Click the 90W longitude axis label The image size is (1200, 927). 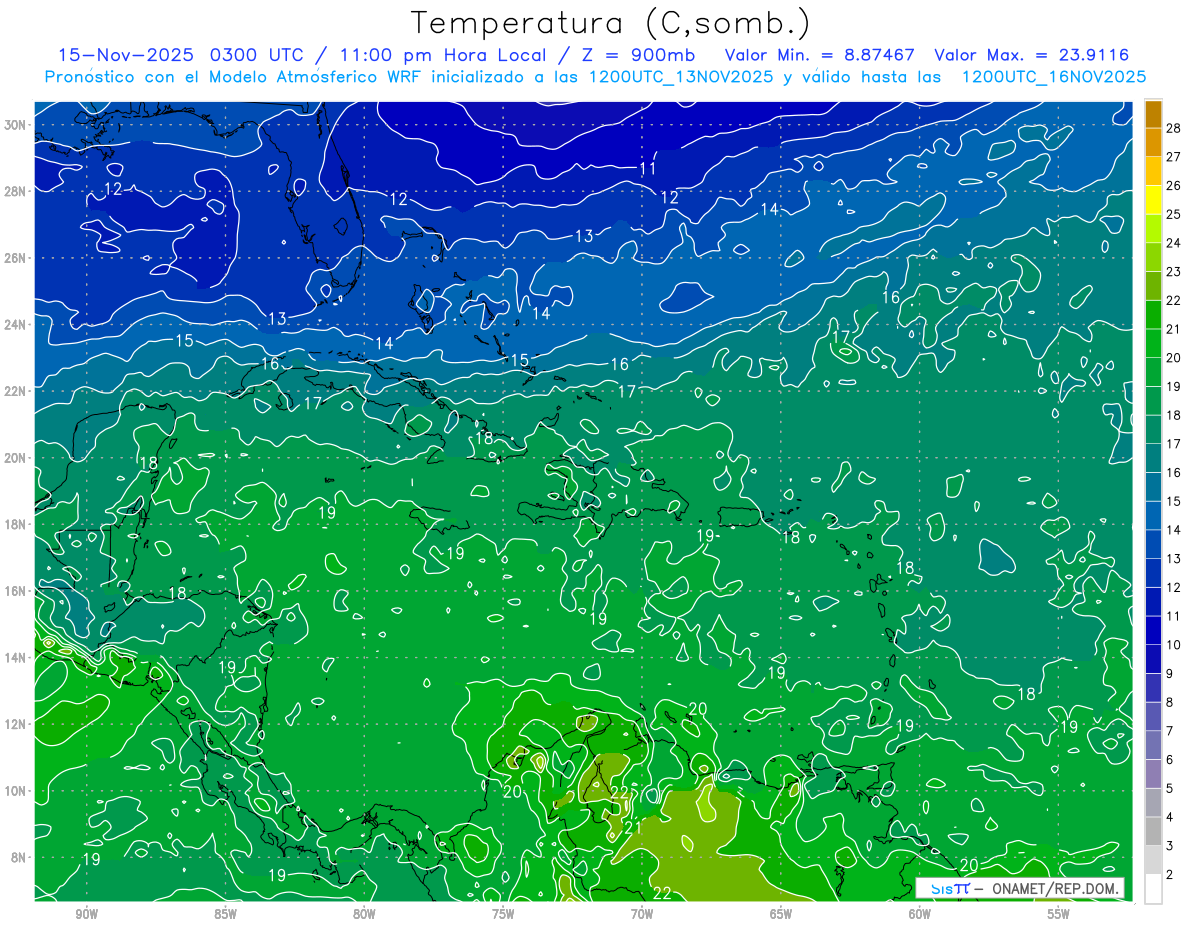click(87, 914)
